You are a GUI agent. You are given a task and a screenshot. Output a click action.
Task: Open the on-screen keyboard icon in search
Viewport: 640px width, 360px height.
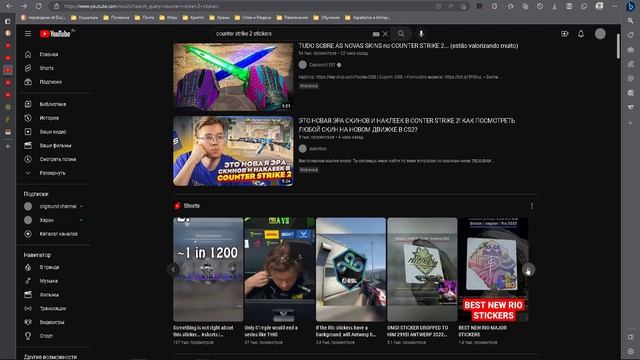coord(376,34)
